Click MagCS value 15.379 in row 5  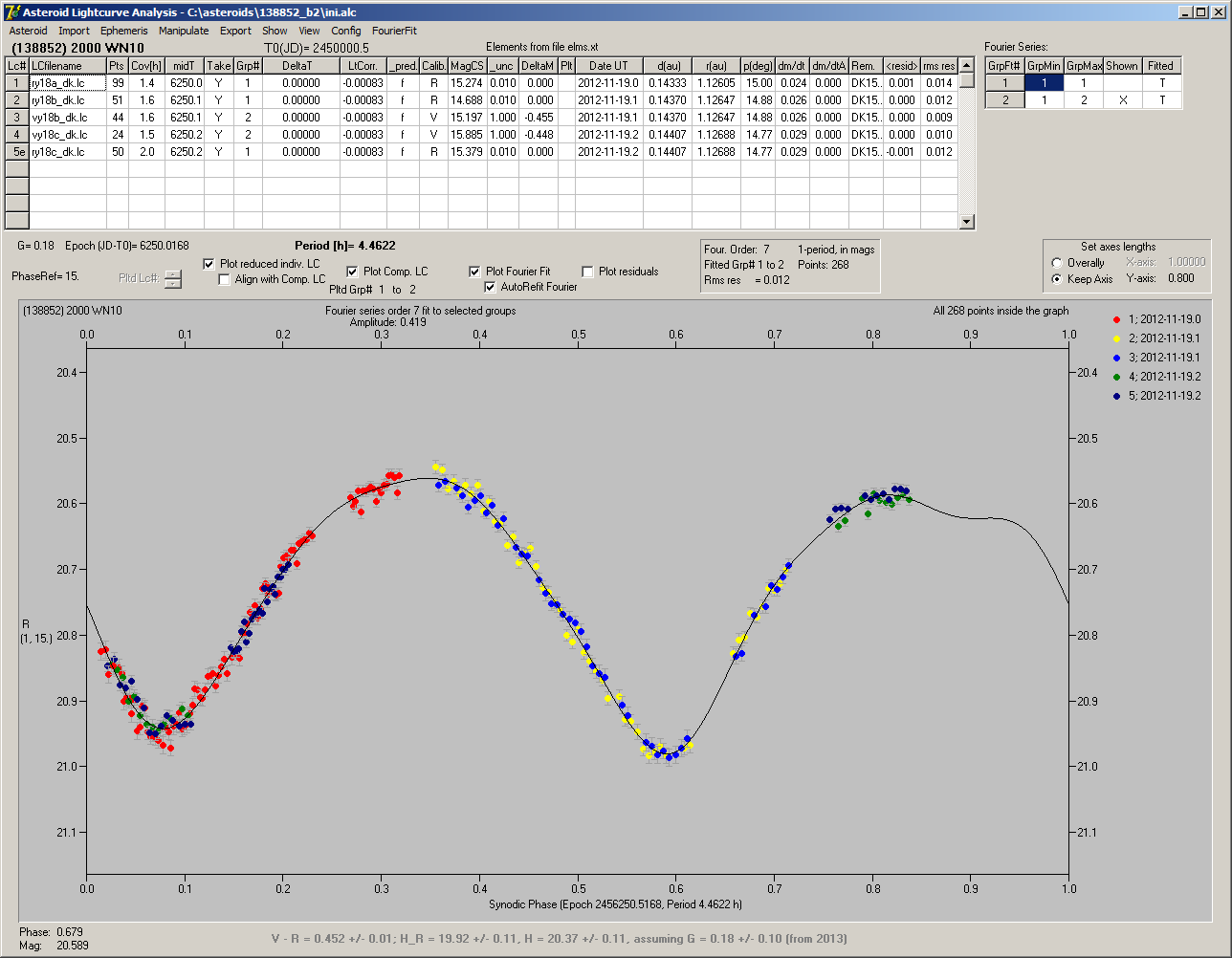click(x=467, y=152)
